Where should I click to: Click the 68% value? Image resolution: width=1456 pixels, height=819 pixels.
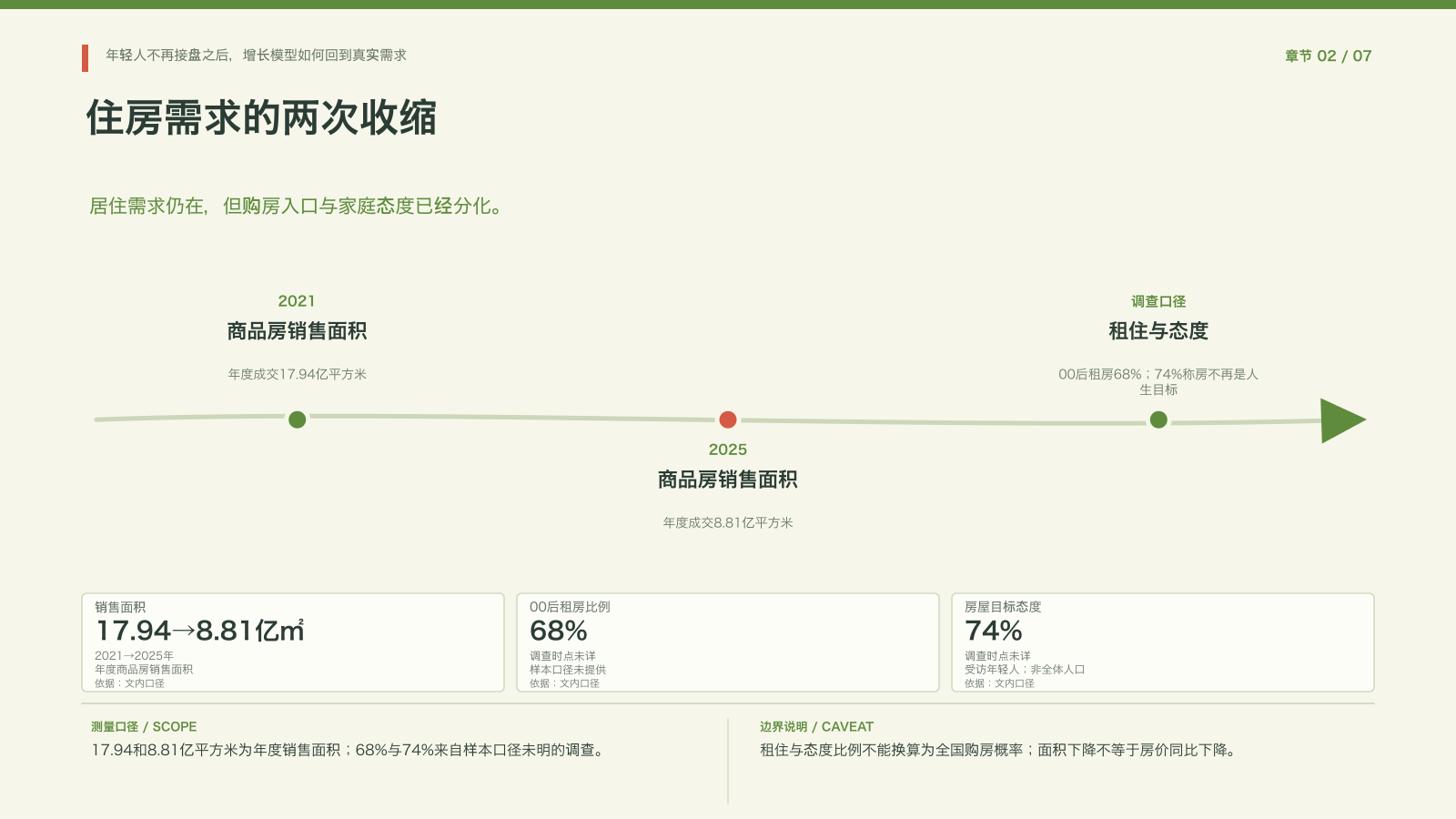[x=559, y=631]
